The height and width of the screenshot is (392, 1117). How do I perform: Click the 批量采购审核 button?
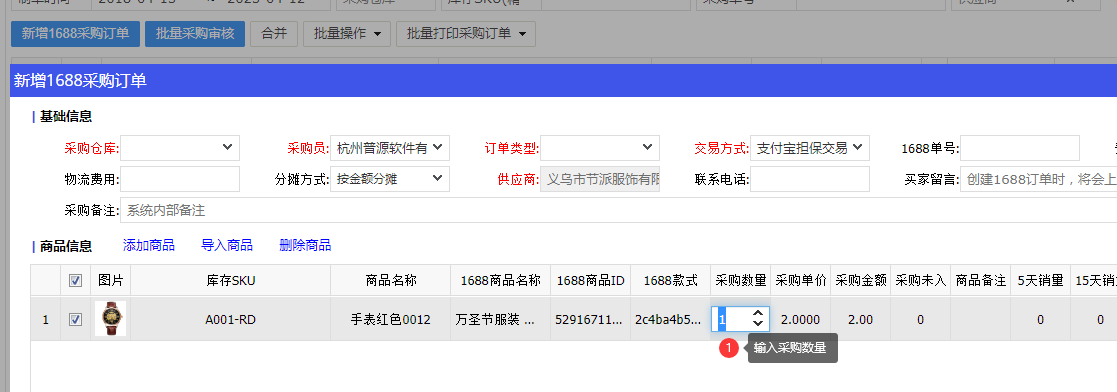(x=195, y=33)
